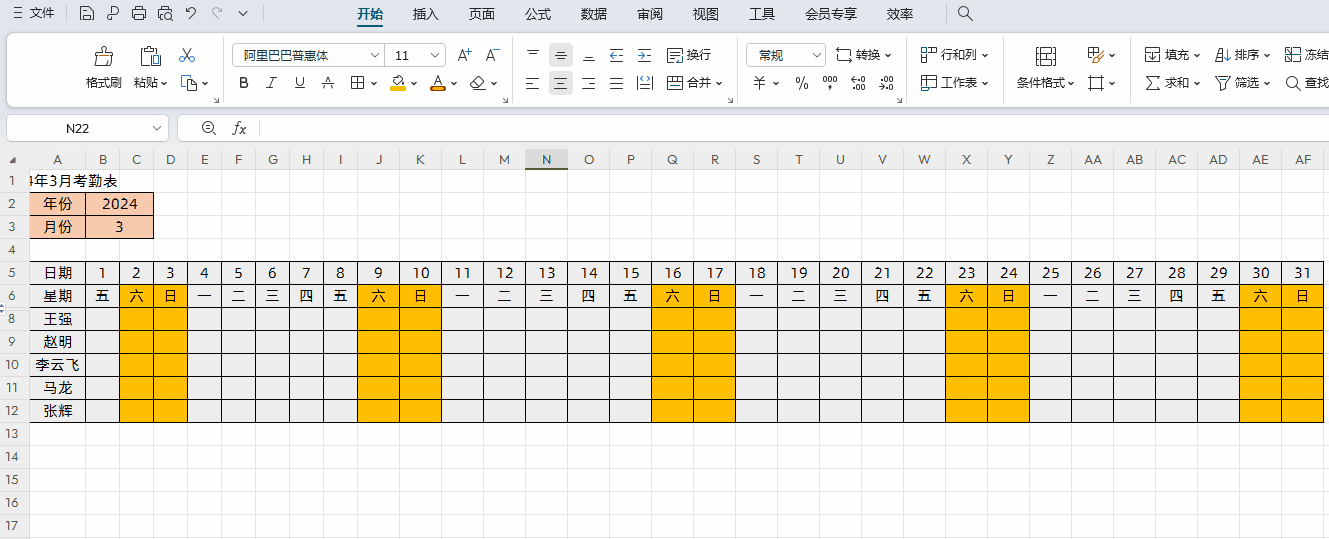The width and height of the screenshot is (1329, 539).
Task: Switch to the 公式 tab
Action: click(x=538, y=14)
